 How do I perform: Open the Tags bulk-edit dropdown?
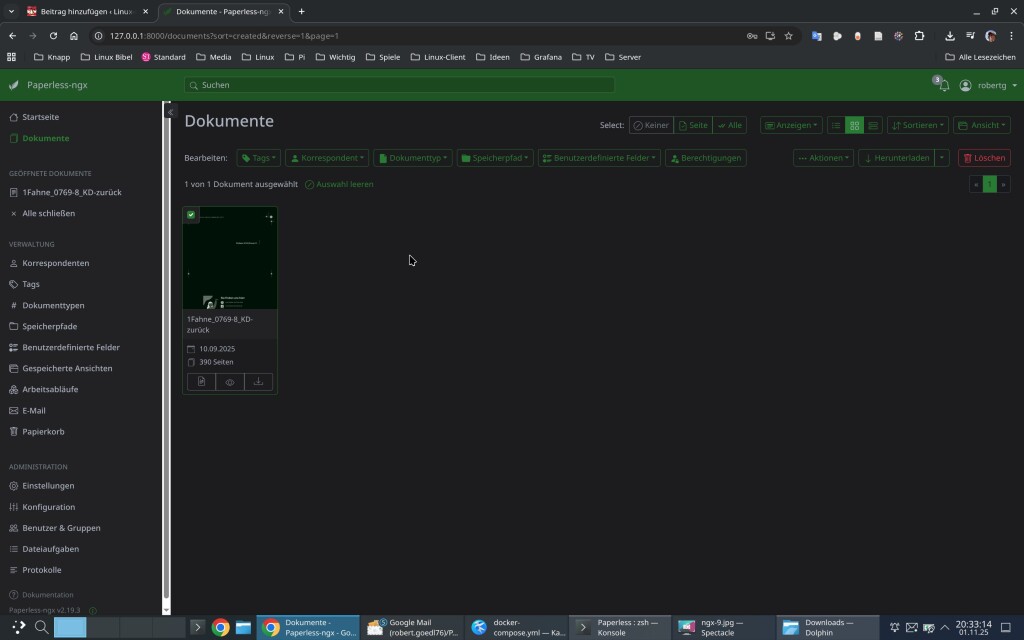258,158
